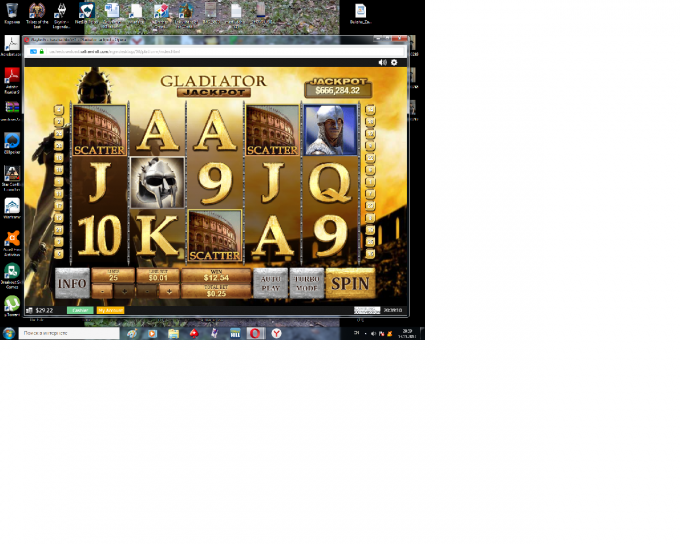Select Star Conflict Launcher desktop icon

pyautogui.click(x=12, y=178)
